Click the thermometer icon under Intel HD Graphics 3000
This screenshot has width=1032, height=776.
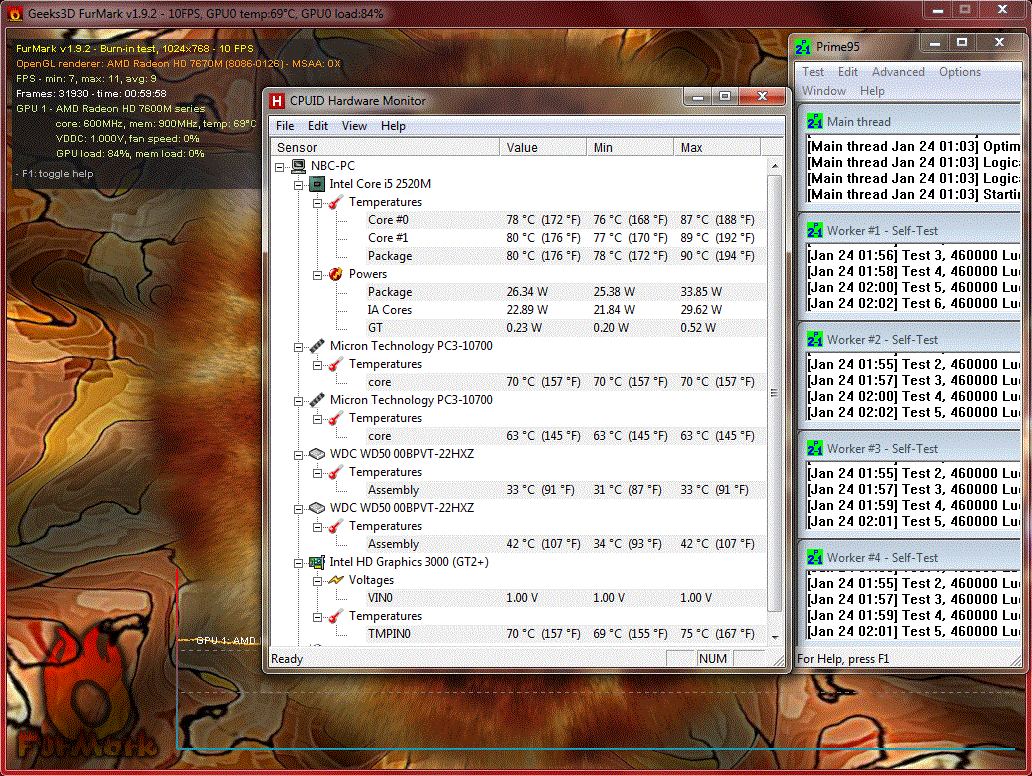(x=336, y=616)
